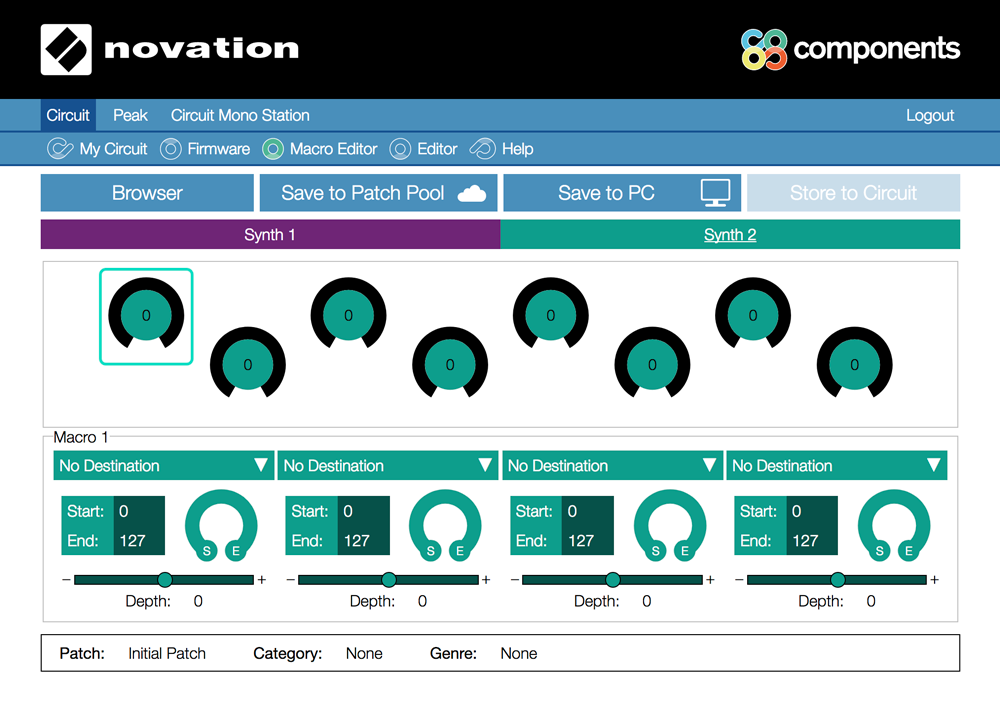The width and height of the screenshot is (1000, 704).
Task: Click the monitor icon on Save to PC
Action: tap(715, 193)
